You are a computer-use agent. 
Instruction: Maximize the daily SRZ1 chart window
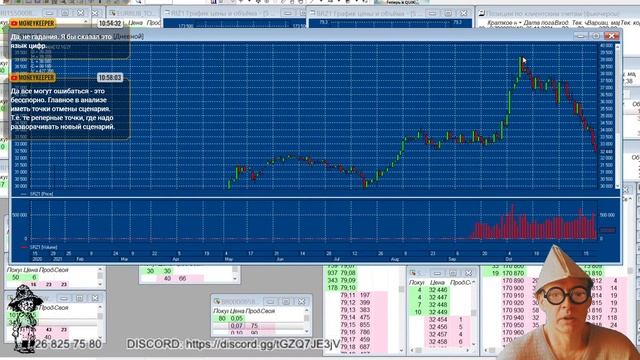596,36
